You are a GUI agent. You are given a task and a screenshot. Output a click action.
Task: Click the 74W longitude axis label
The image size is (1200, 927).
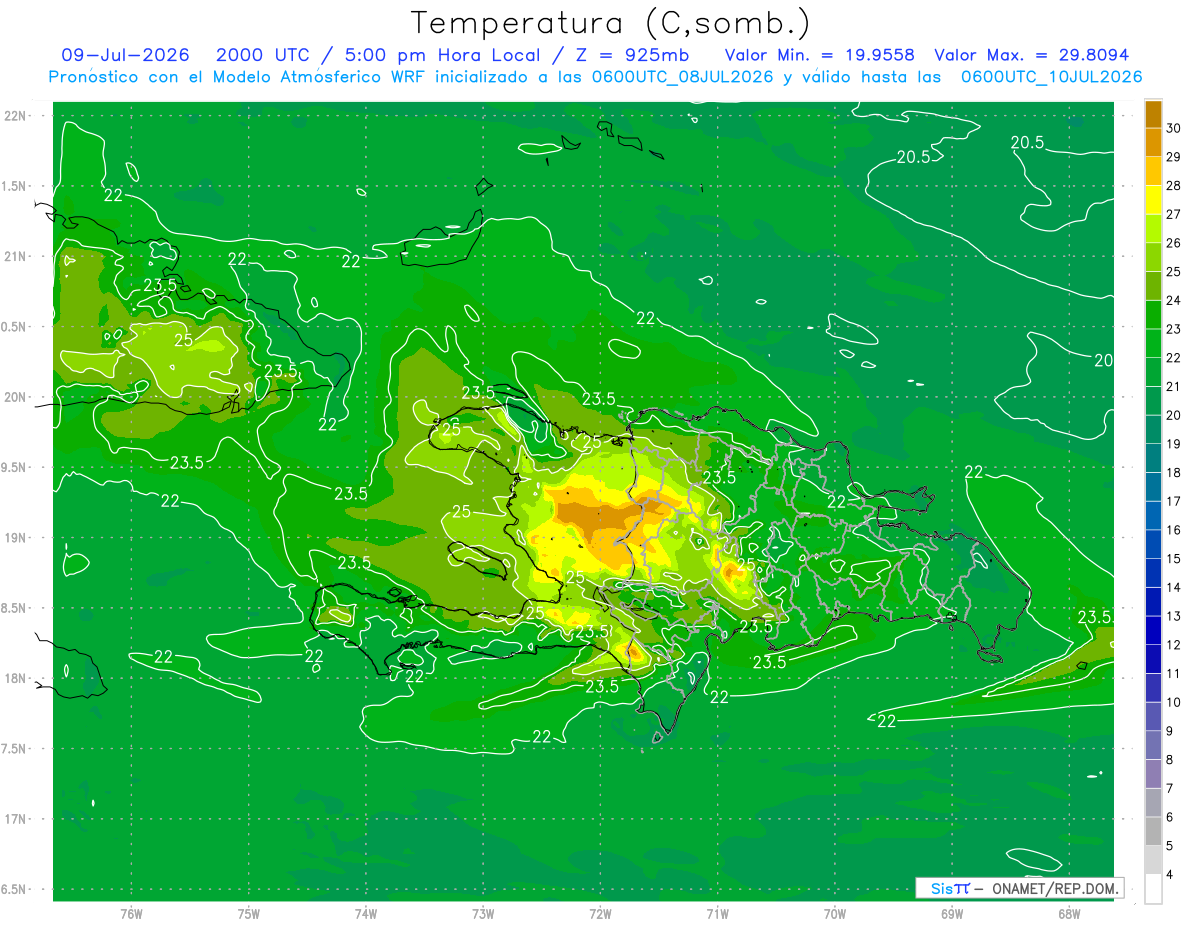[x=366, y=913]
